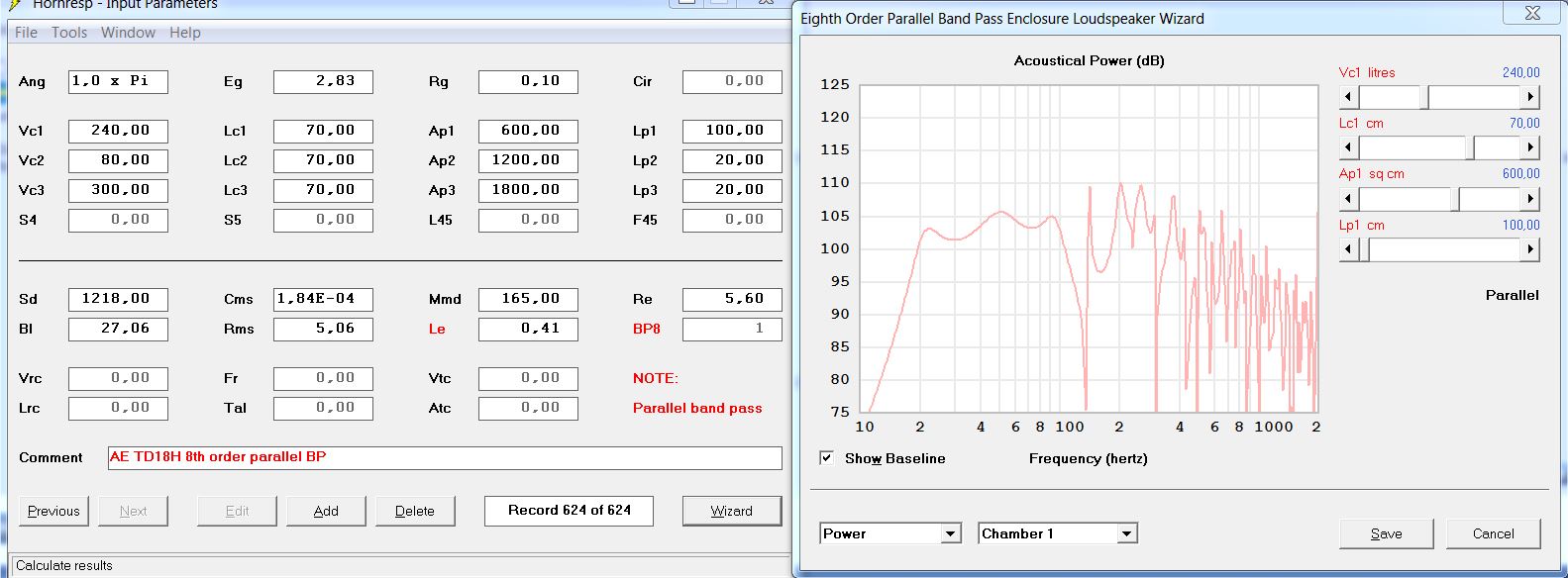Click the Ang input field
Screen dimensions: 1568x578
pos(118,81)
